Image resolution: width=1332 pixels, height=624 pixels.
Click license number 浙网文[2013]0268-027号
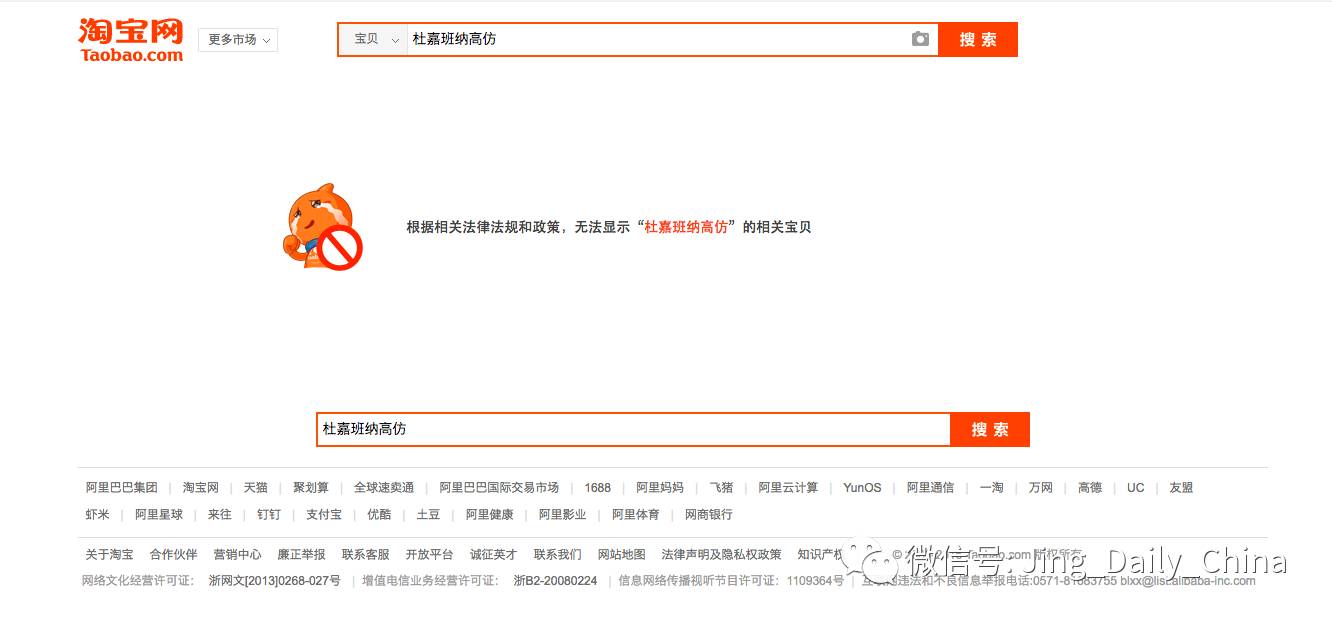tap(274, 580)
